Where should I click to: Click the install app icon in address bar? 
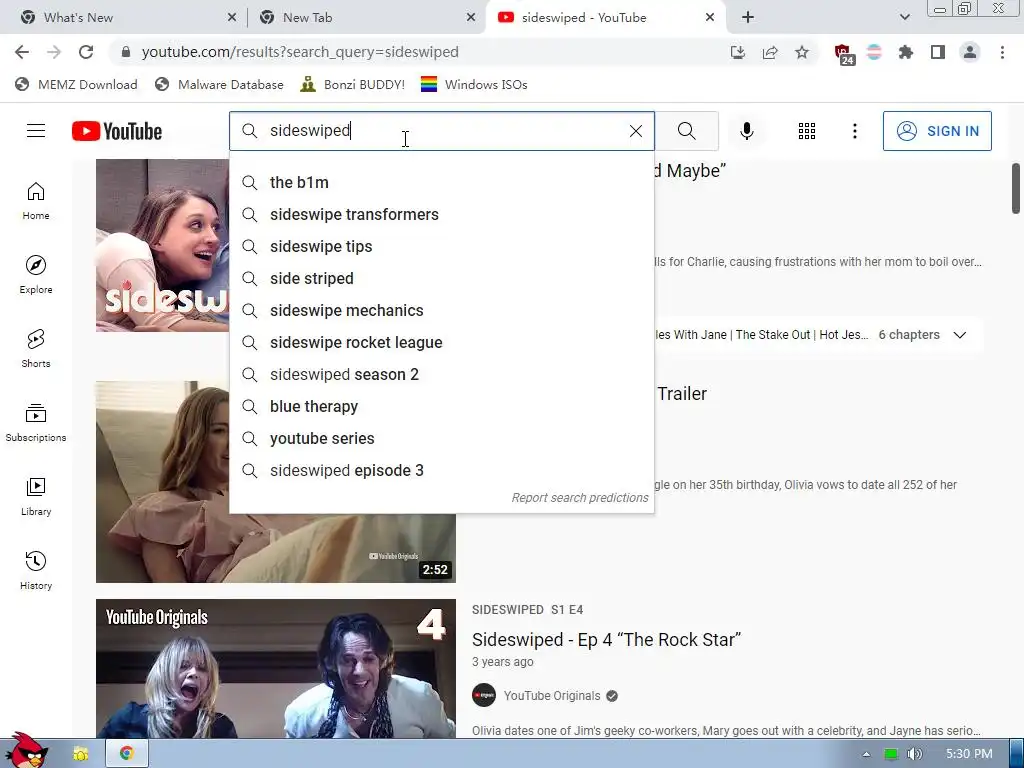pyautogui.click(x=738, y=52)
